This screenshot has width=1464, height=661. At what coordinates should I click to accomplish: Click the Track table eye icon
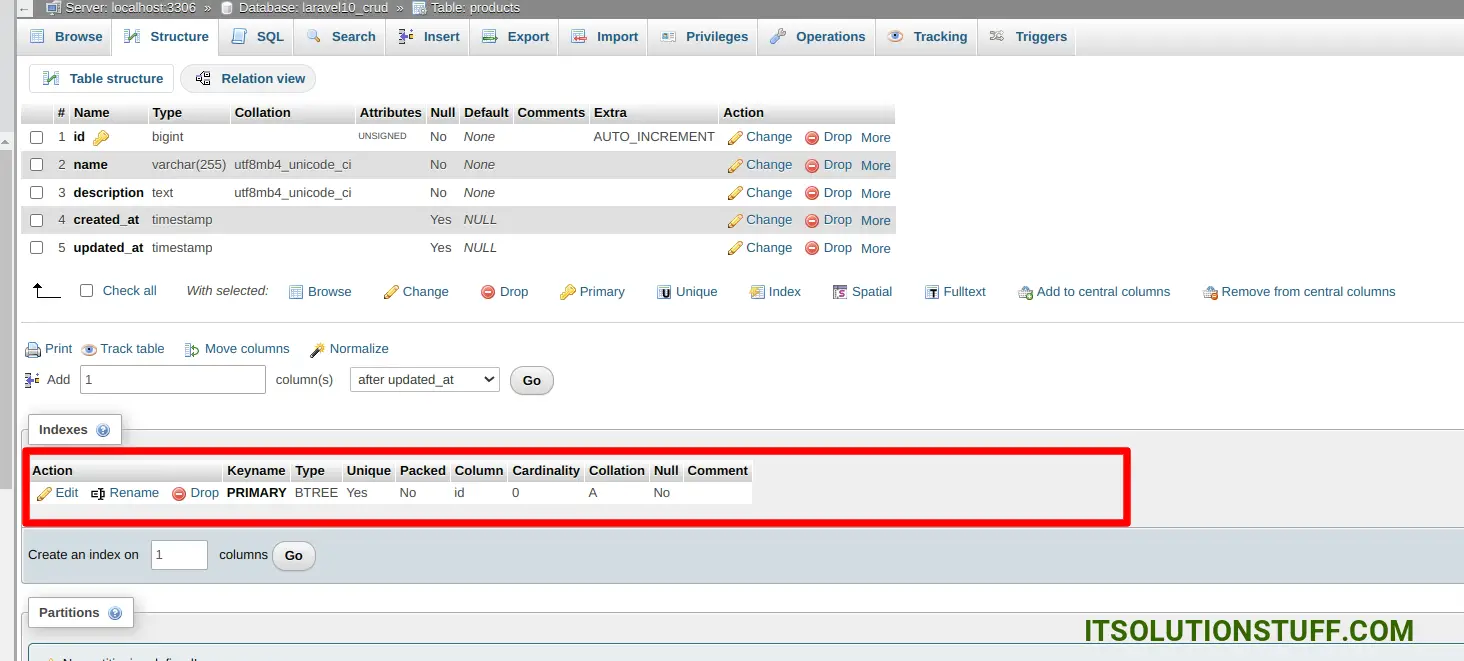click(x=89, y=350)
